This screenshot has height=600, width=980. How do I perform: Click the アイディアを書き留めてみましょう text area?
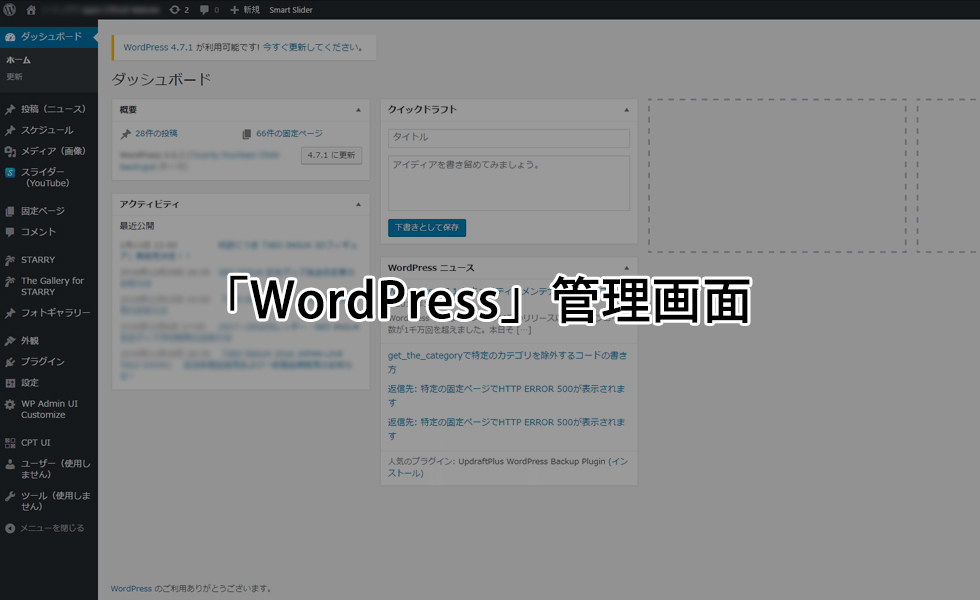pyautogui.click(x=509, y=183)
